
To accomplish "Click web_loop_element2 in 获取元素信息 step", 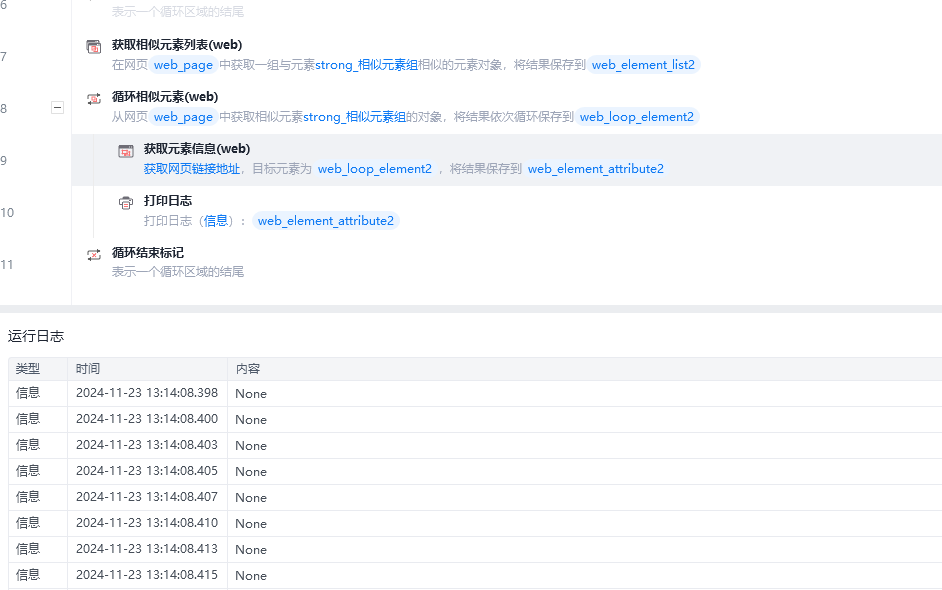I will click(375, 169).
